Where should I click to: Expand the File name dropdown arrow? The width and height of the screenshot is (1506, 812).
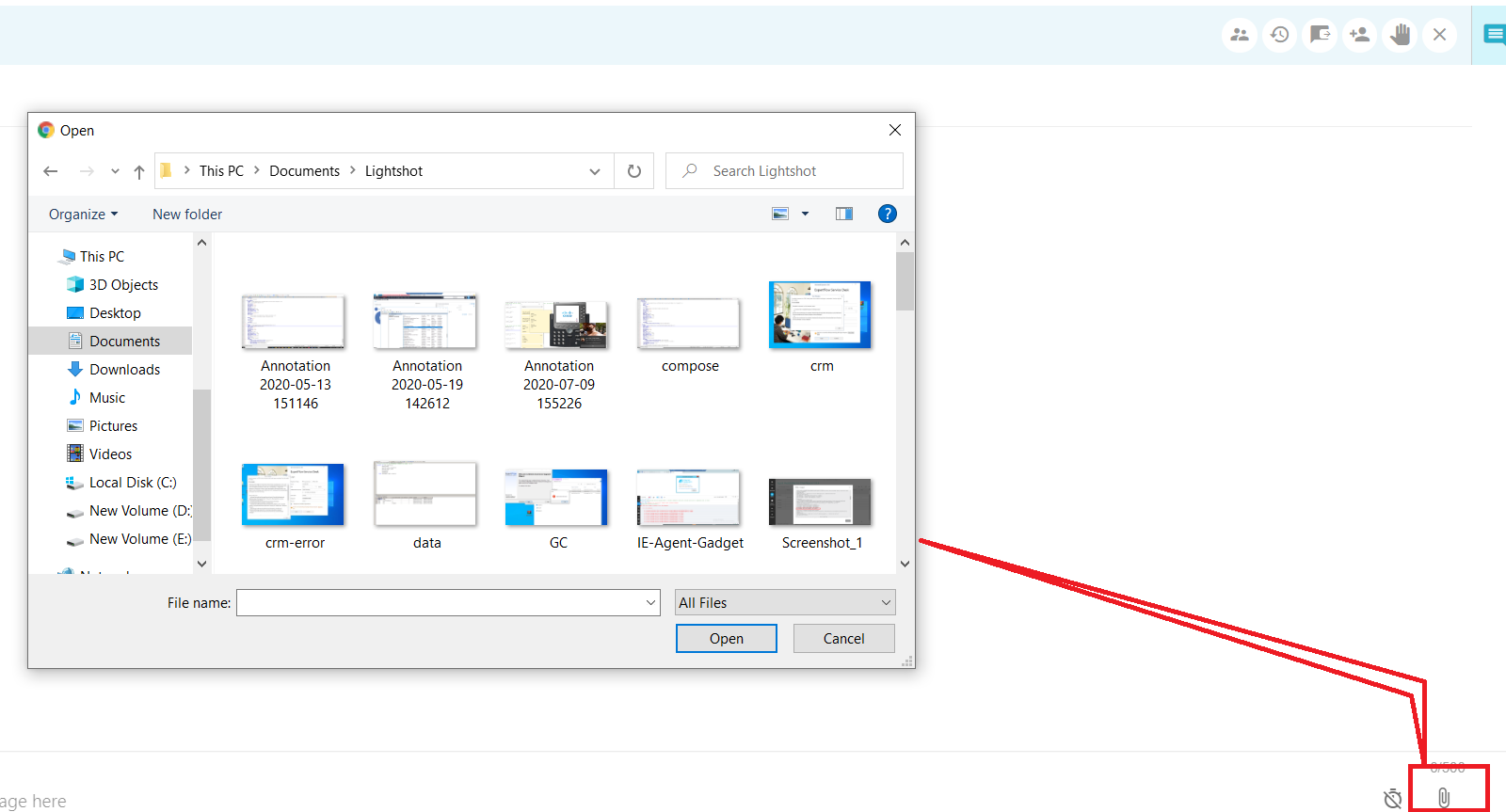click(650, 602)
